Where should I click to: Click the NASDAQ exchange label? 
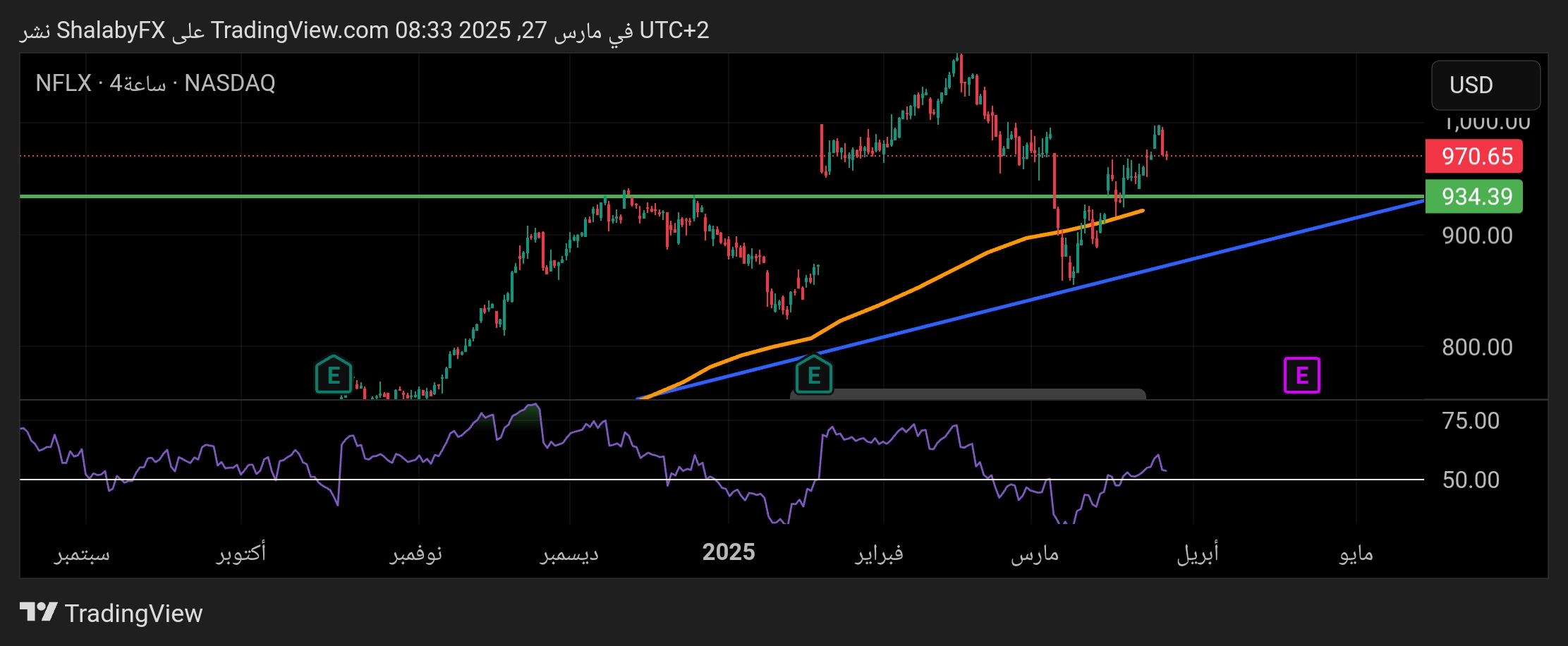tap(230, 83)
